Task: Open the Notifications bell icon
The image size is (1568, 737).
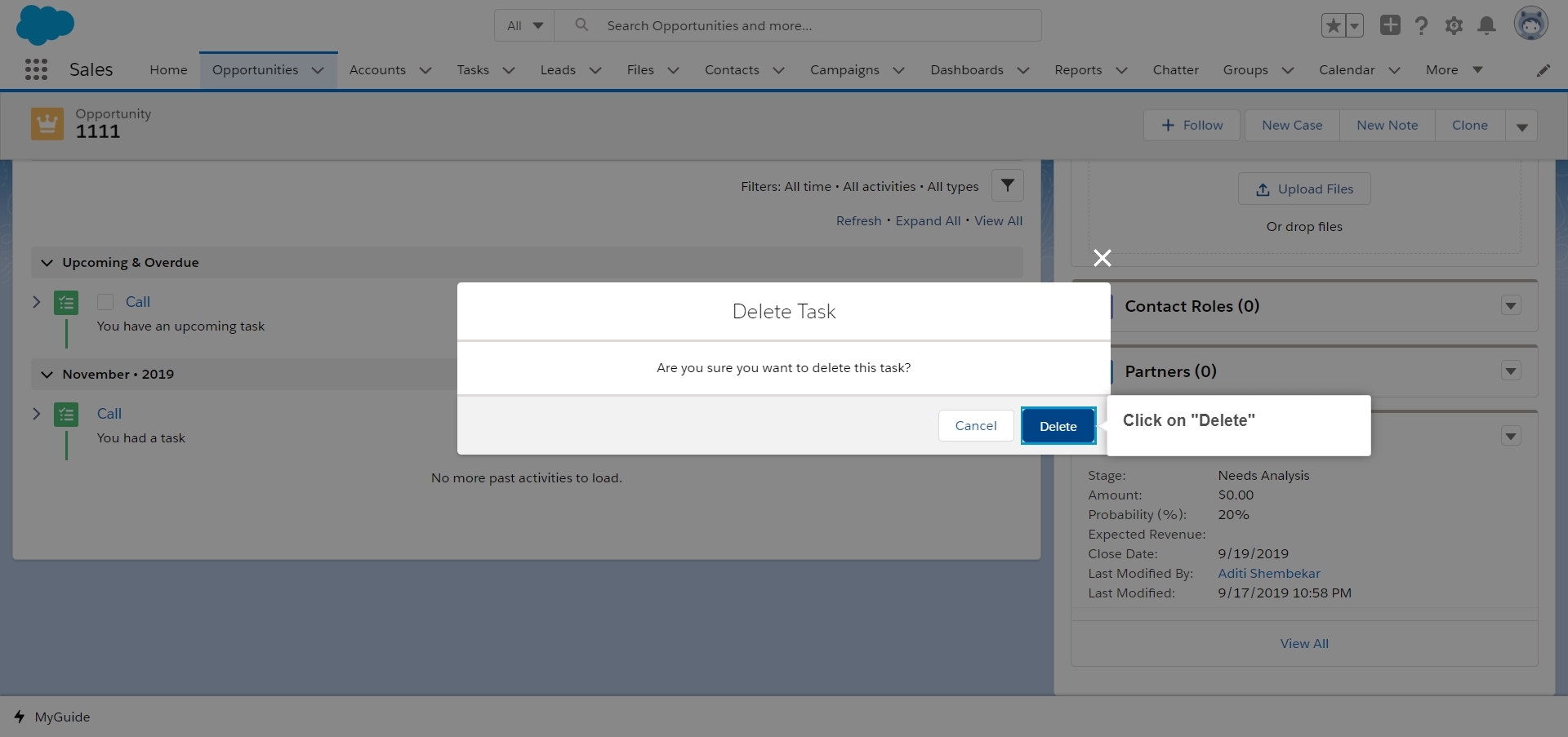Action: point(1486,25)
